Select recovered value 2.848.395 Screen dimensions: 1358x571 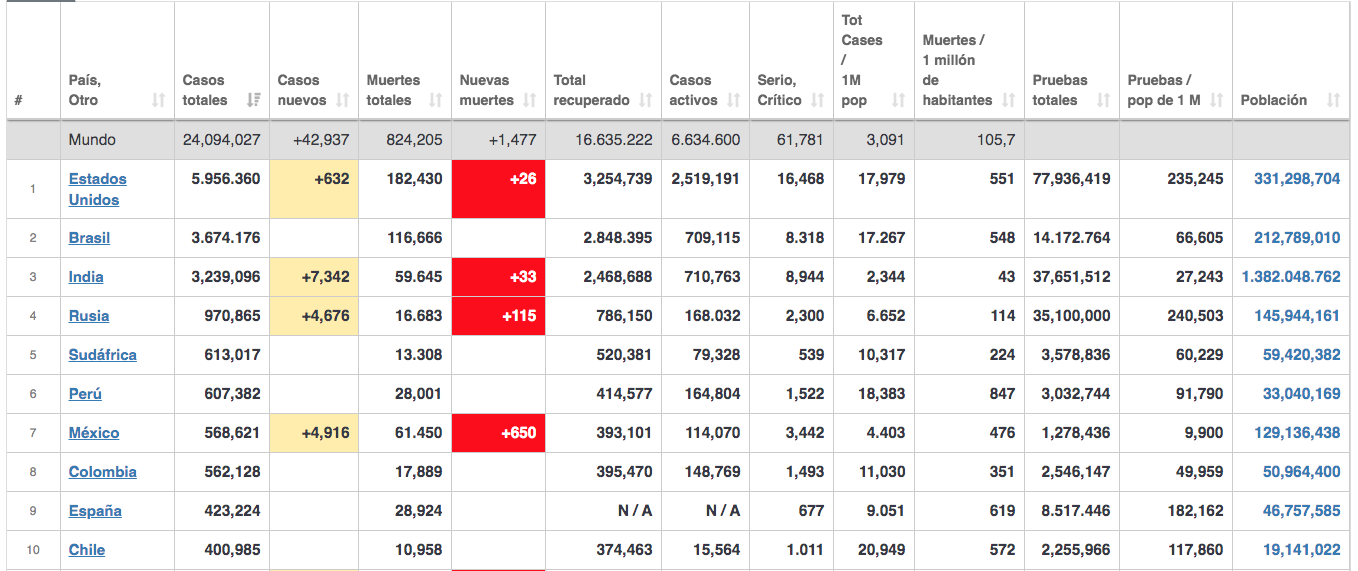618,238
